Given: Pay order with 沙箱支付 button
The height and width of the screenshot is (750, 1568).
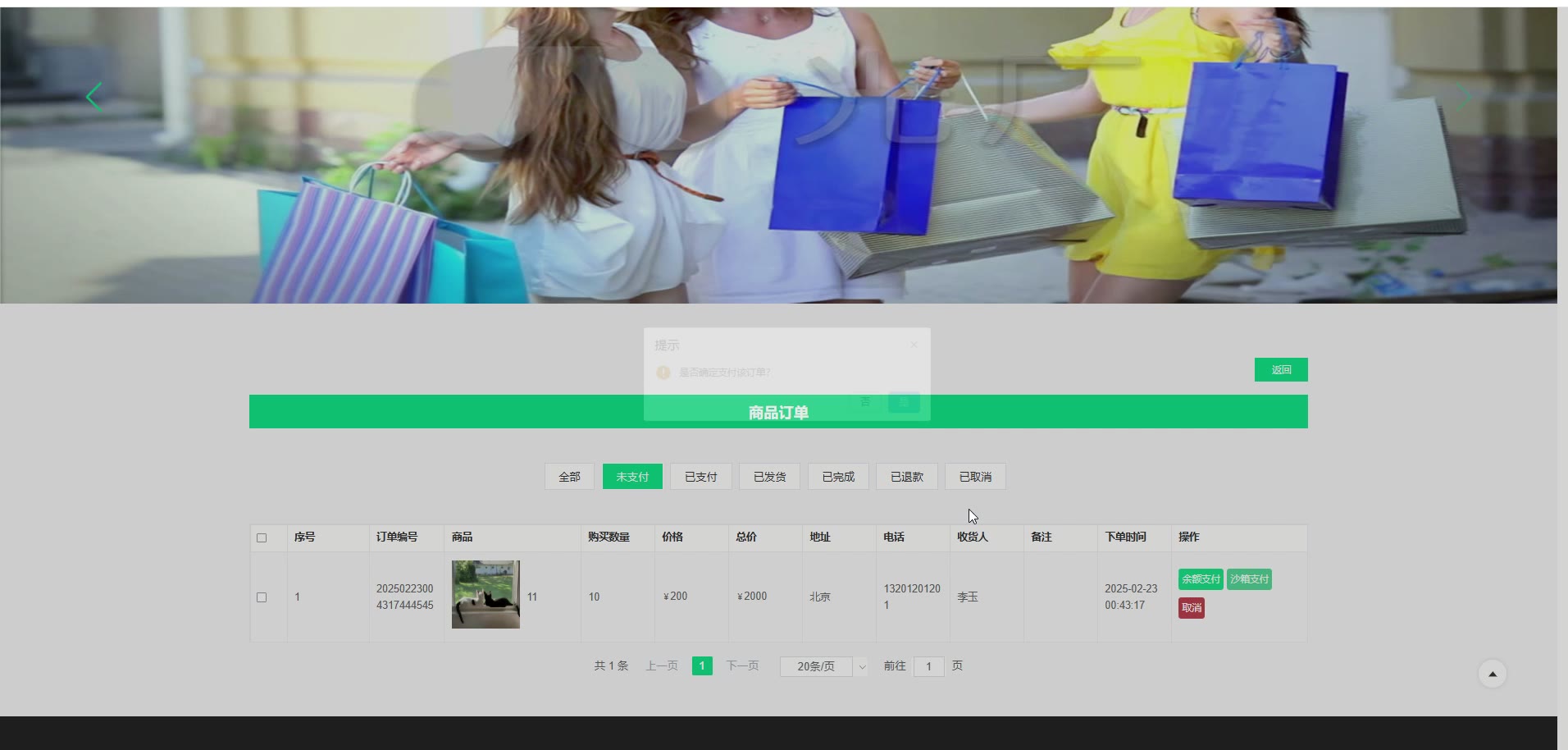Looking at the screenshot, I should point(1249,579).
